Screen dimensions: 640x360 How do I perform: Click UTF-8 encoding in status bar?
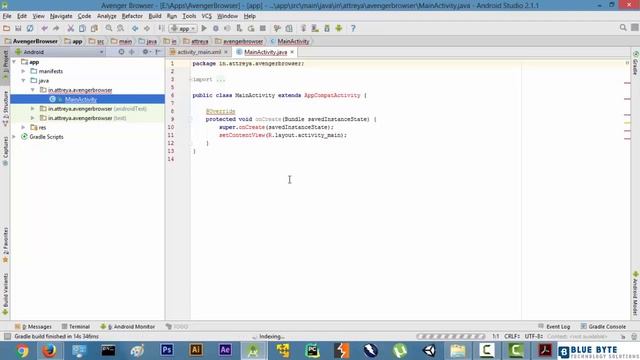(533, 336)
